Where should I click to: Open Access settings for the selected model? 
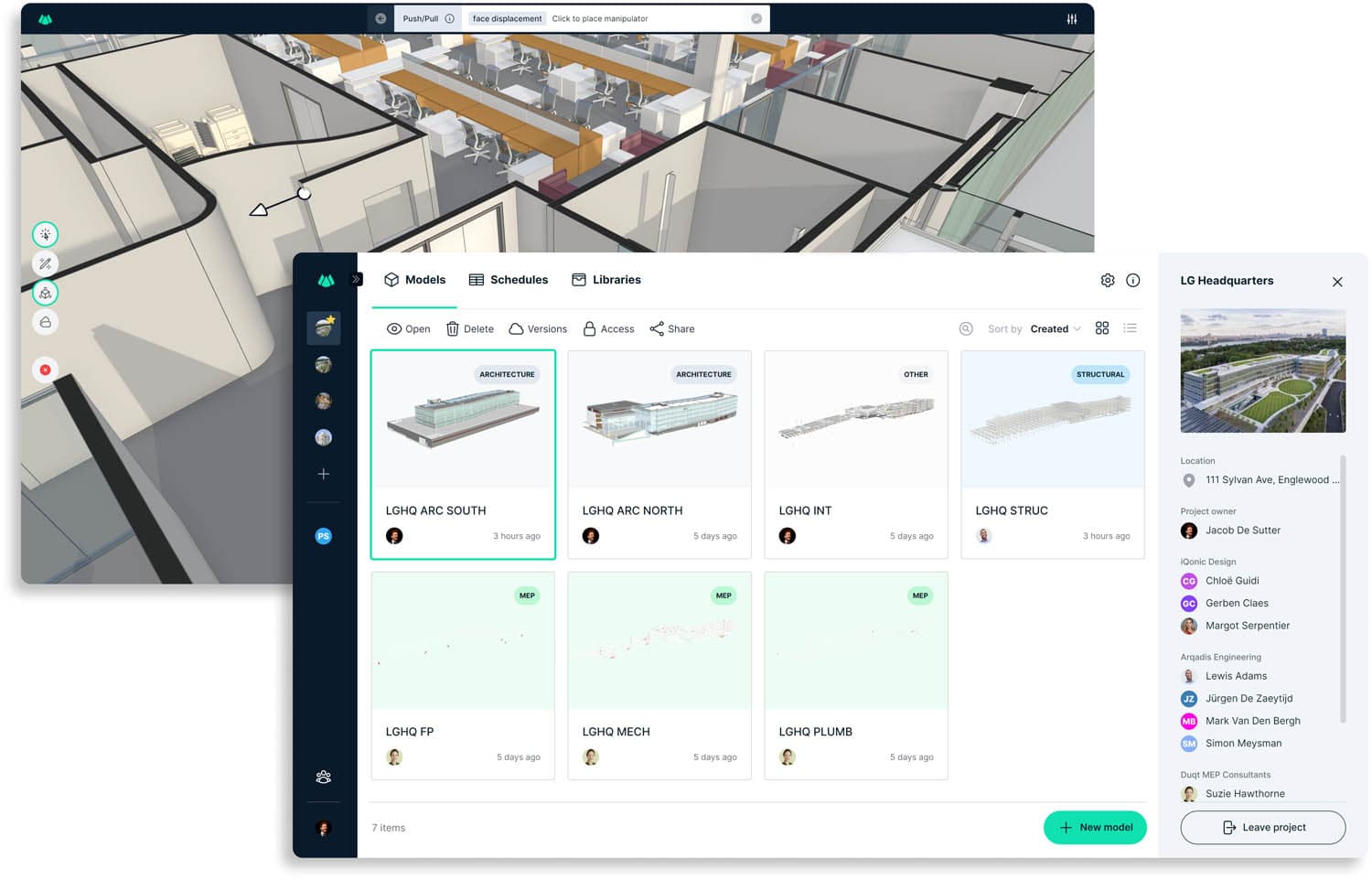pyautogui.click(x=607, y=328)
